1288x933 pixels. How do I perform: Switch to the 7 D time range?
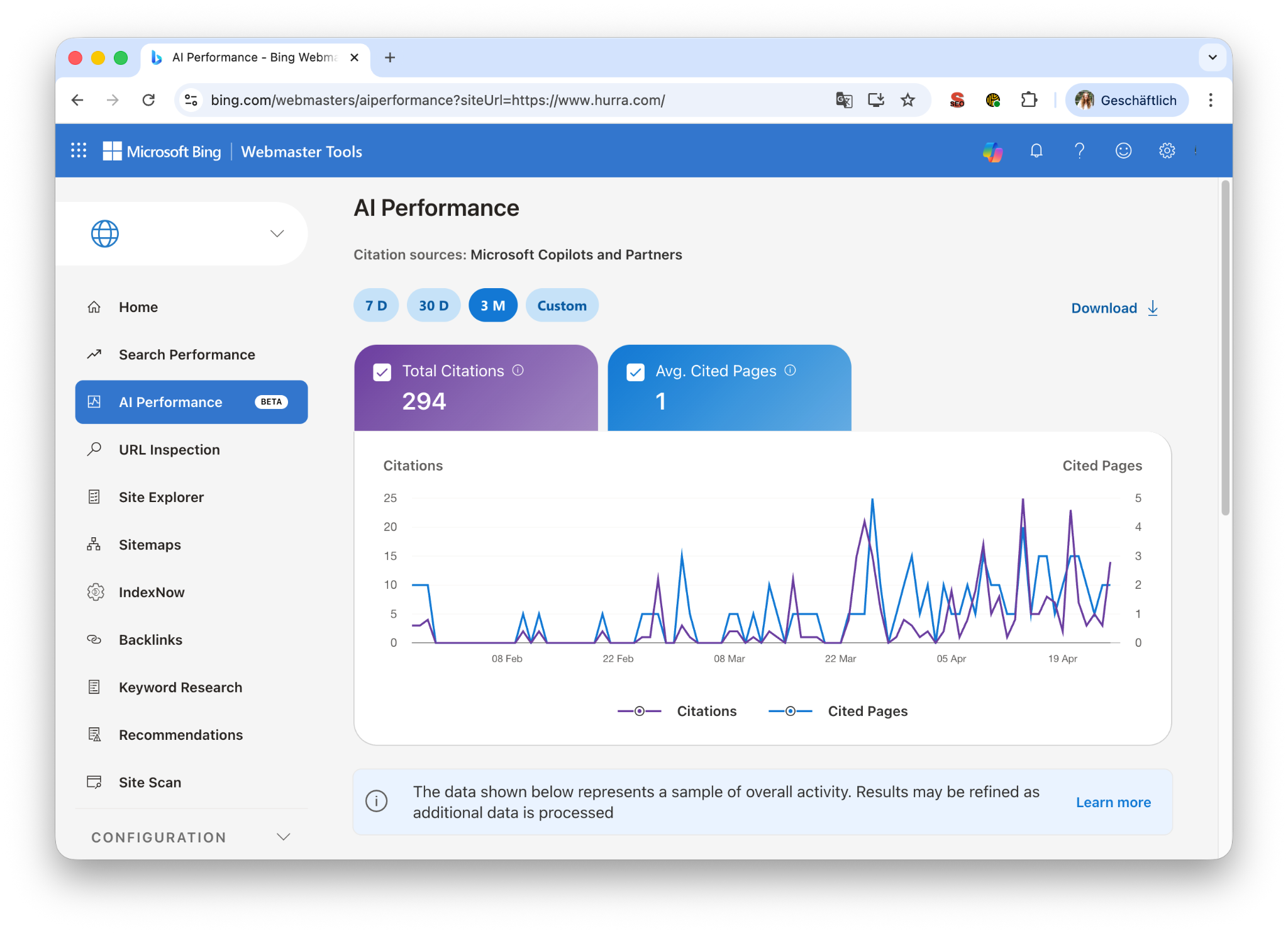(x=375, y=305)
